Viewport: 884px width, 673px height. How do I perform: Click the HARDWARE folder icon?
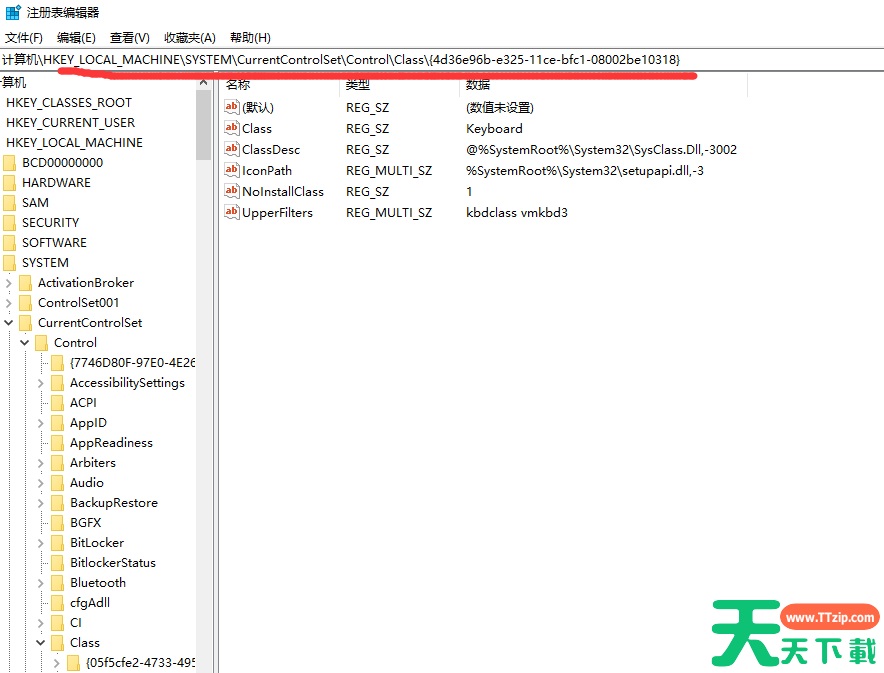10,183
